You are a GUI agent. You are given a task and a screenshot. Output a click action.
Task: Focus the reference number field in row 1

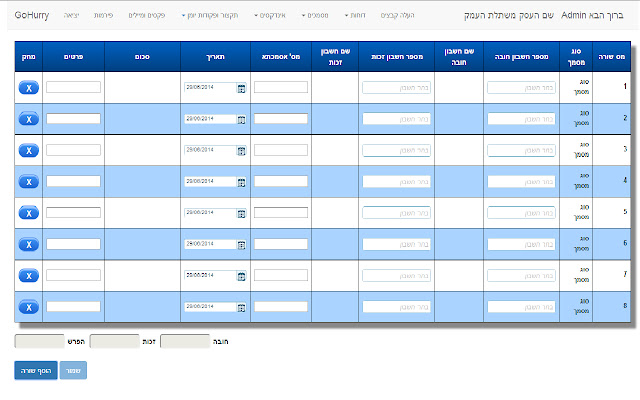(281, 87)
